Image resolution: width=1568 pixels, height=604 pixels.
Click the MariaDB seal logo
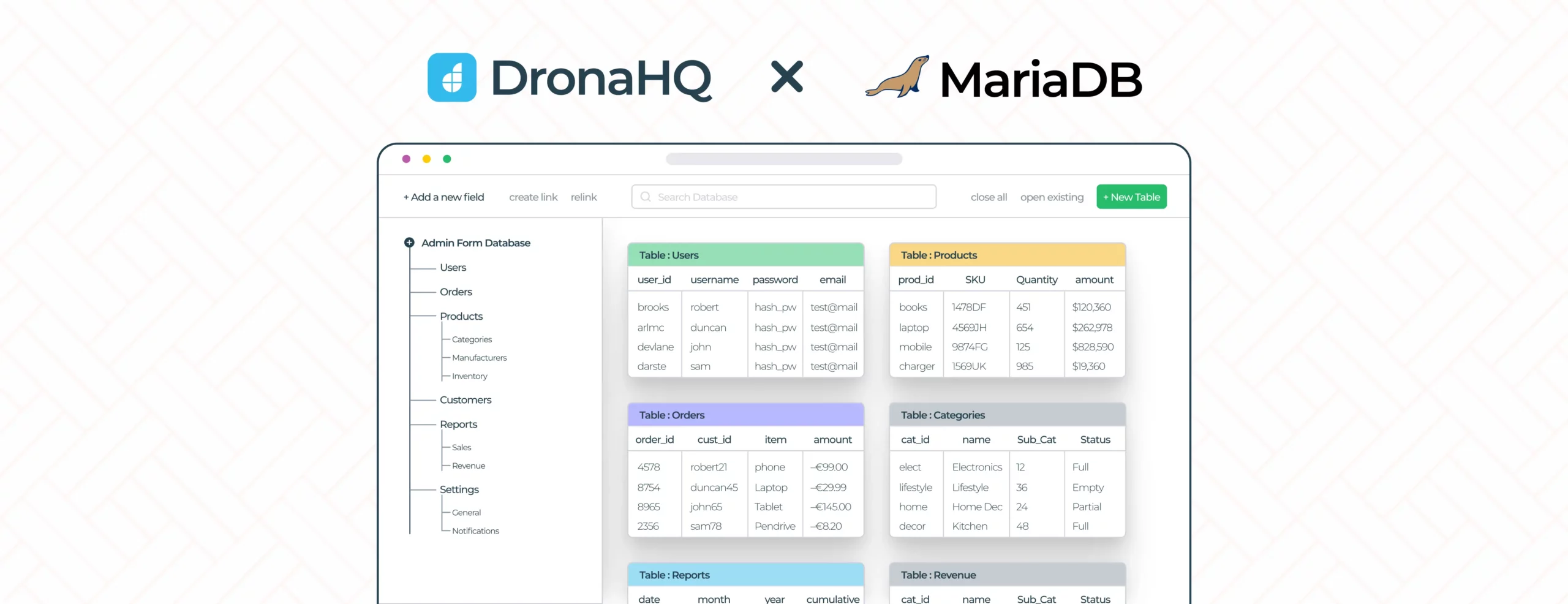pyautogui.click(x=897, y=77)
